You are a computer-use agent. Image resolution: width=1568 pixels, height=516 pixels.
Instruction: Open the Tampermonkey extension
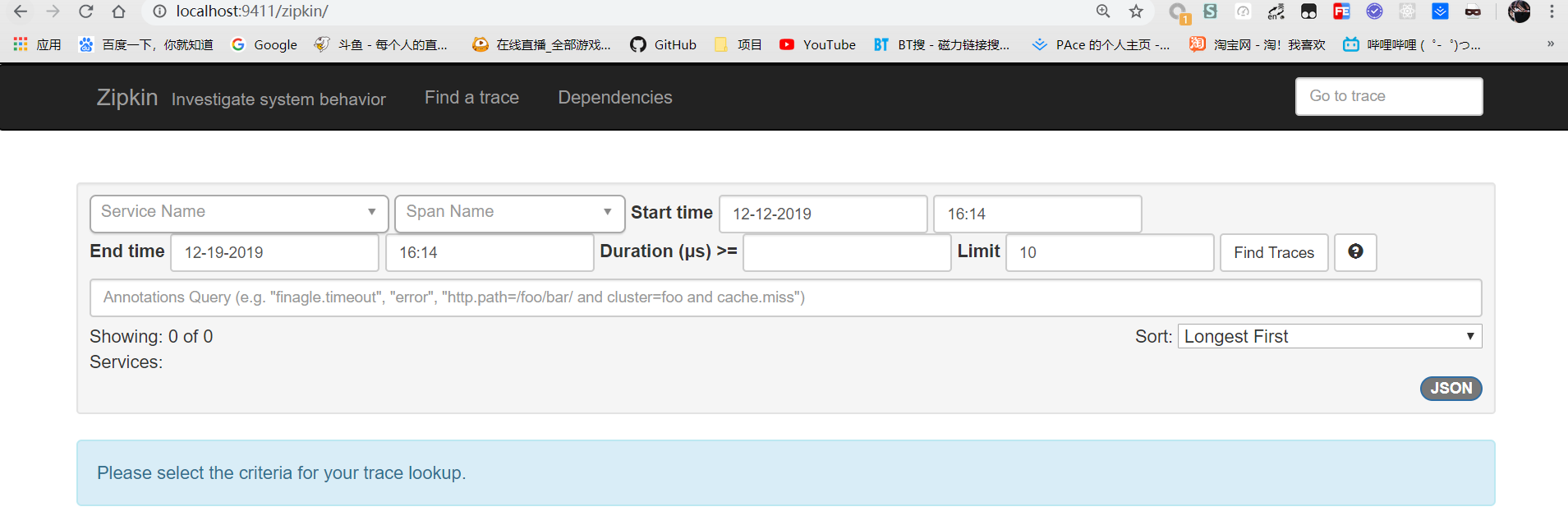pos(1308,12)
